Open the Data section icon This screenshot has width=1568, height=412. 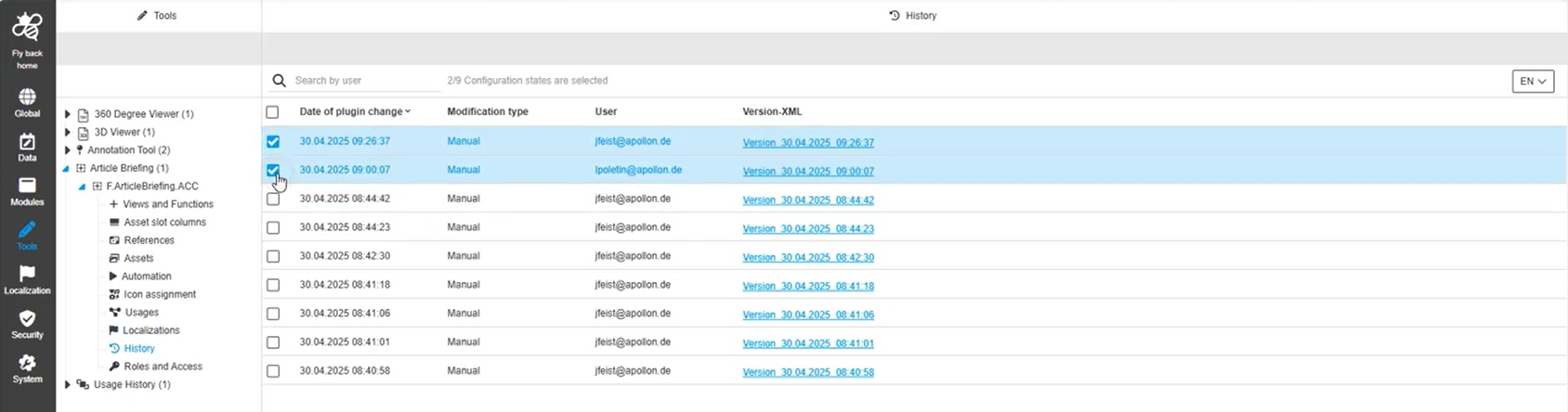tap(27, 142)
